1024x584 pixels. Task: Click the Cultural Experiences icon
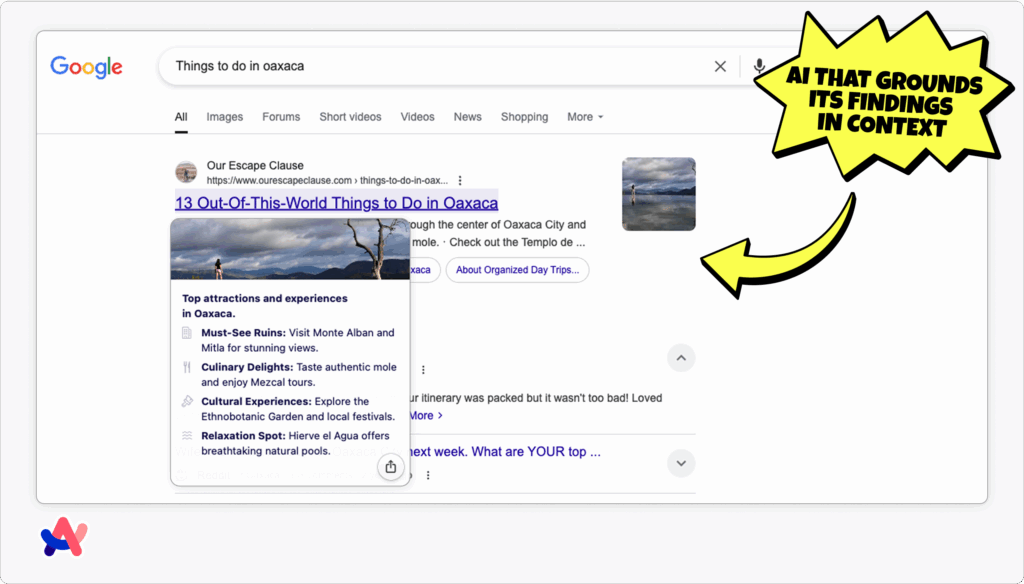(187, 401)
